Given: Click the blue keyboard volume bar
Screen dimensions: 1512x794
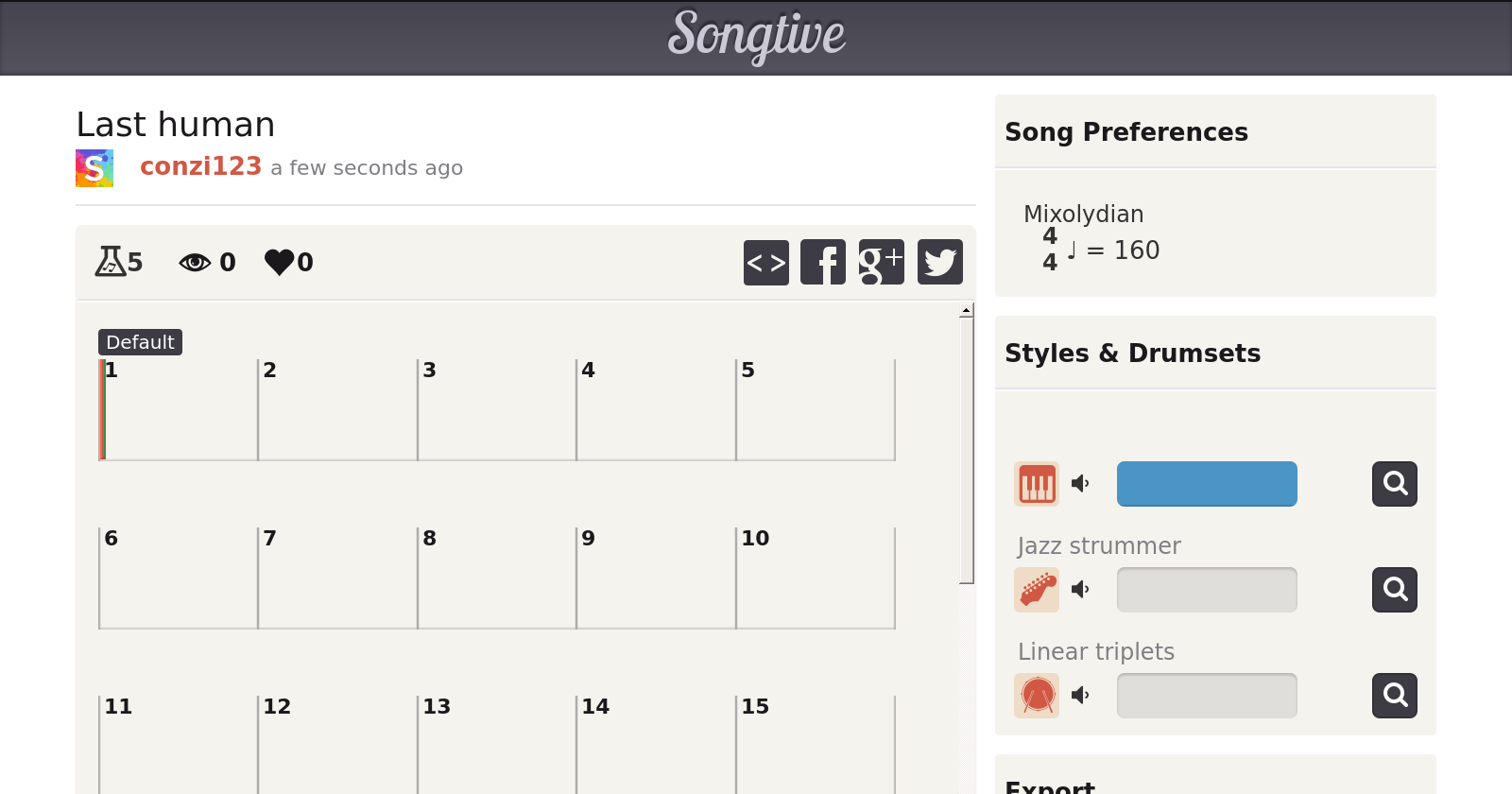Looking at the screenshot, I should tap(1207, 484).
